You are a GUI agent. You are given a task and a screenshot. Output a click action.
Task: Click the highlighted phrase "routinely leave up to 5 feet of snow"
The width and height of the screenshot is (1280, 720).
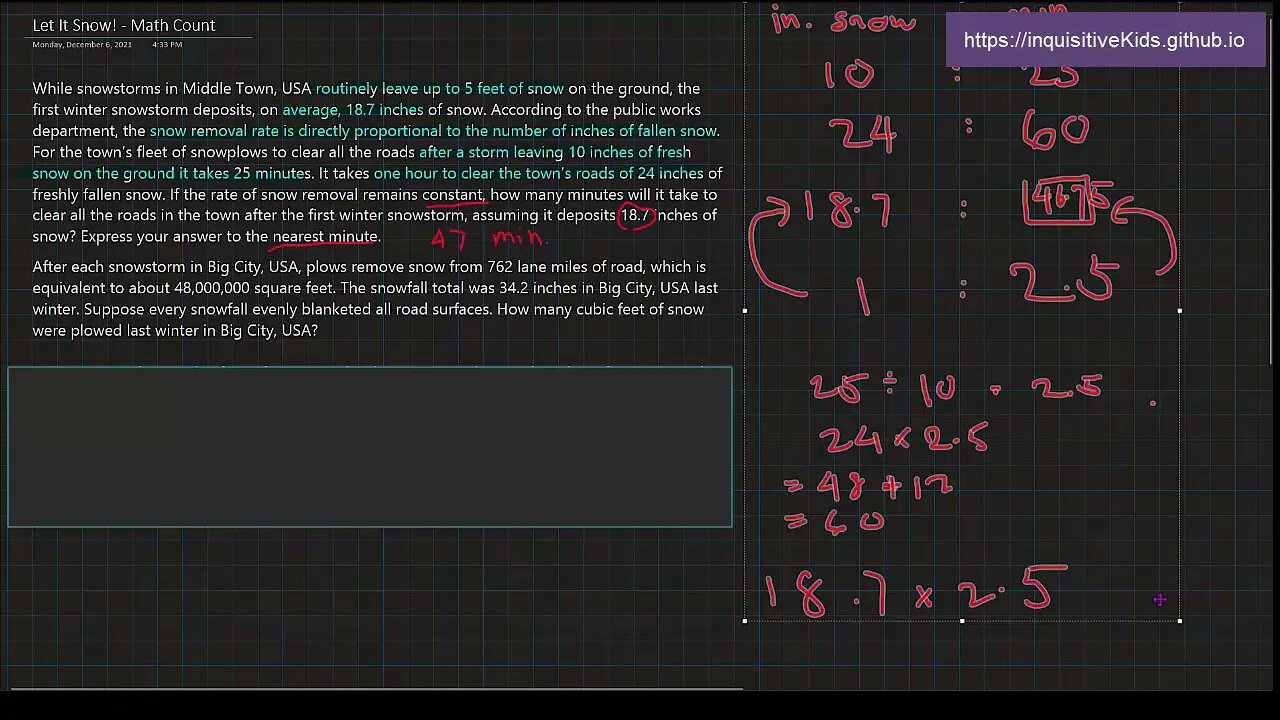coord(440,89)
